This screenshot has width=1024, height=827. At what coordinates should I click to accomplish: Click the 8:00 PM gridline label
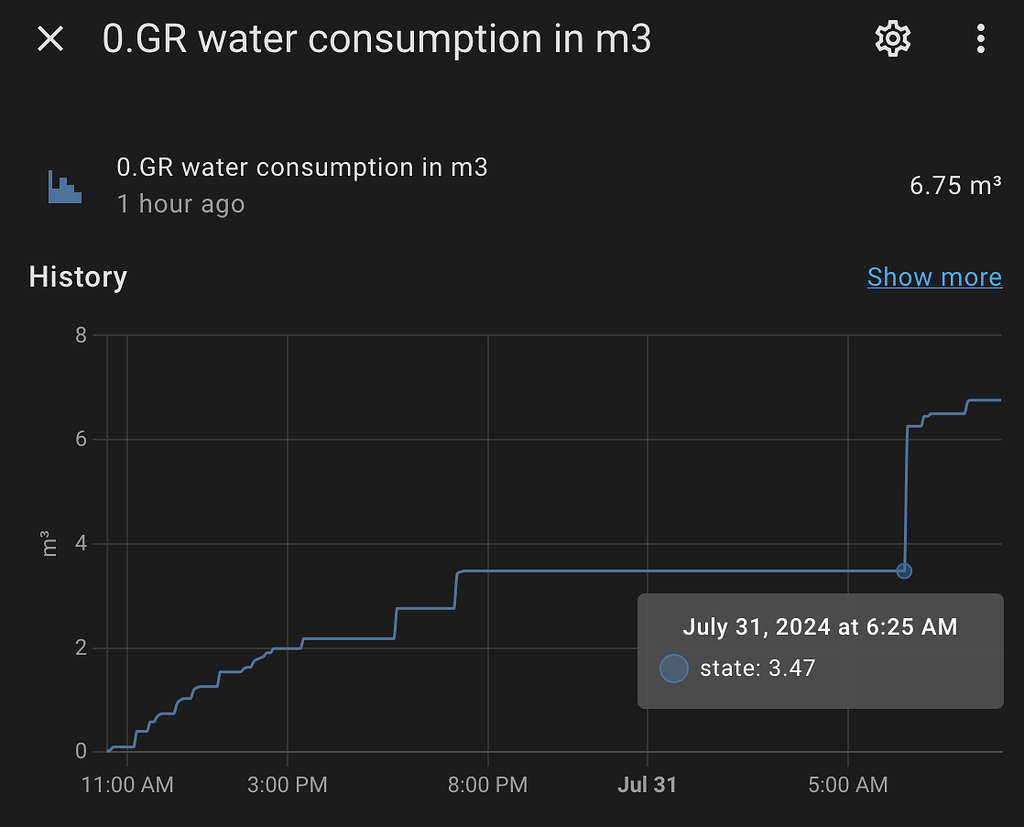tap(488, 785)
